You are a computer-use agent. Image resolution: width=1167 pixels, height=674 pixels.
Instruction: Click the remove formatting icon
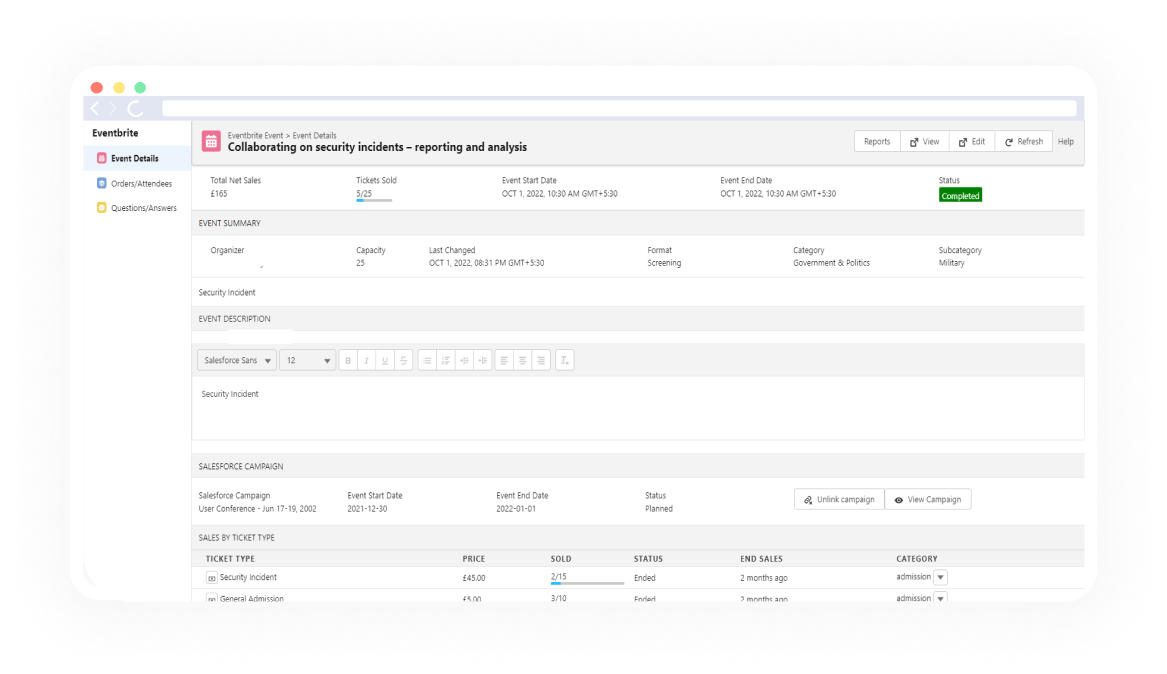pos(564,360)
